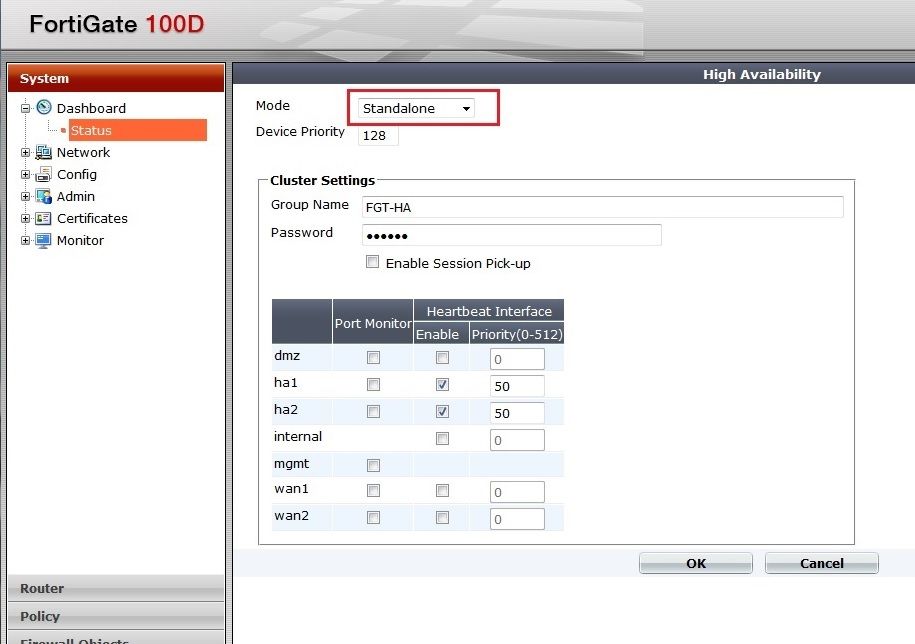The height and width of the screenshot is (644, 915).
Task: Toggle Heartbeat Enable for dmz
Action: 442,358
